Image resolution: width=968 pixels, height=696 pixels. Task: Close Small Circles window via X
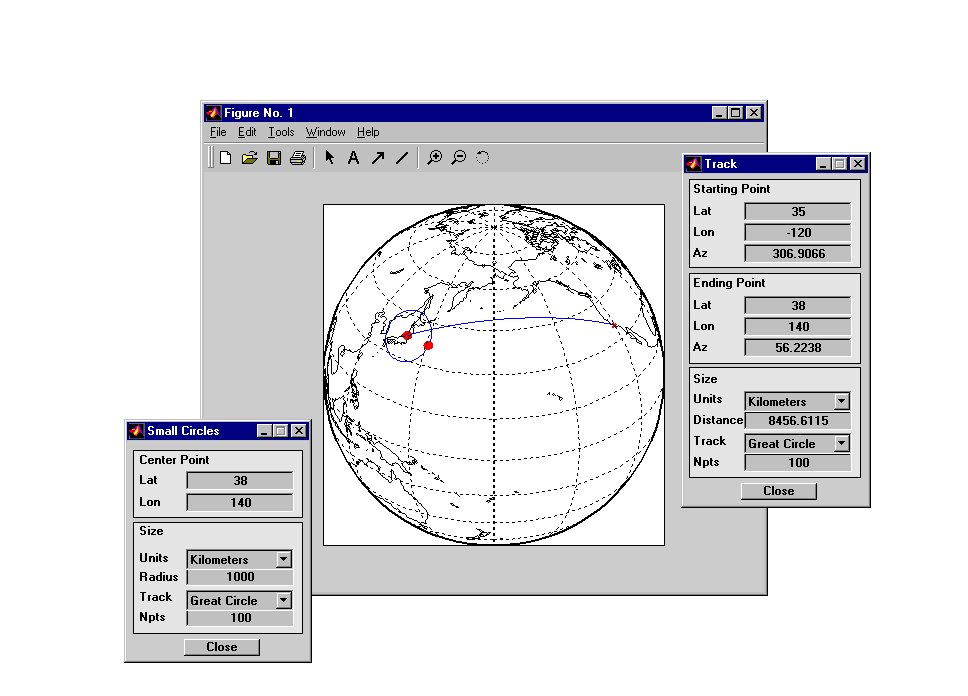point(299,430)
